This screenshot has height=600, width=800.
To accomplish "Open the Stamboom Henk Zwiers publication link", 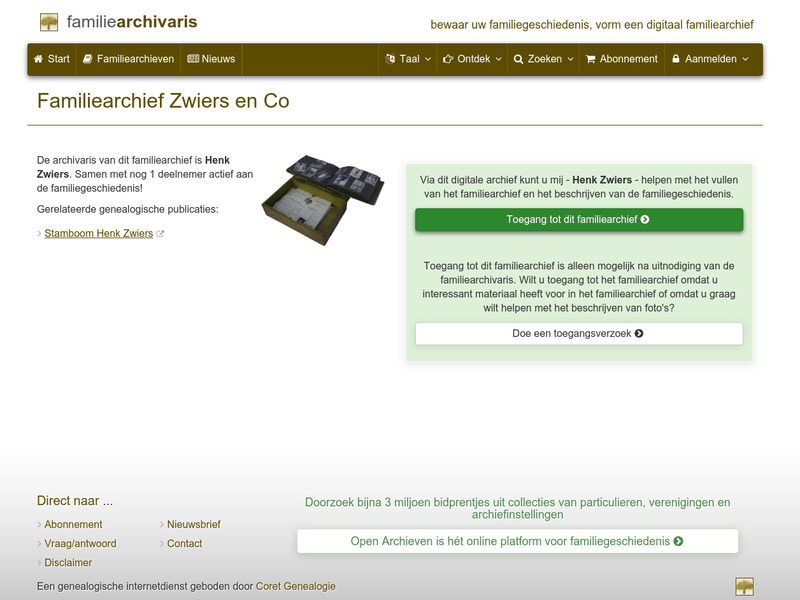I will [97, 233].
